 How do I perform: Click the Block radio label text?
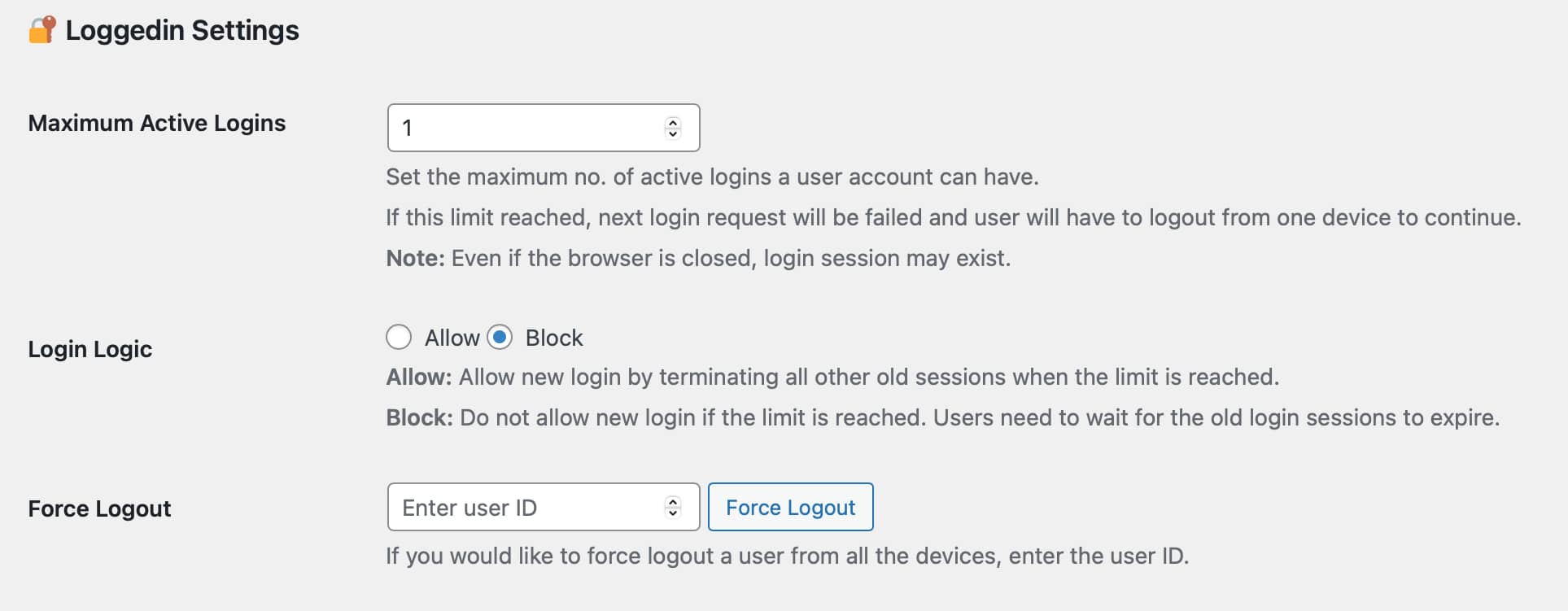point(554,337)
